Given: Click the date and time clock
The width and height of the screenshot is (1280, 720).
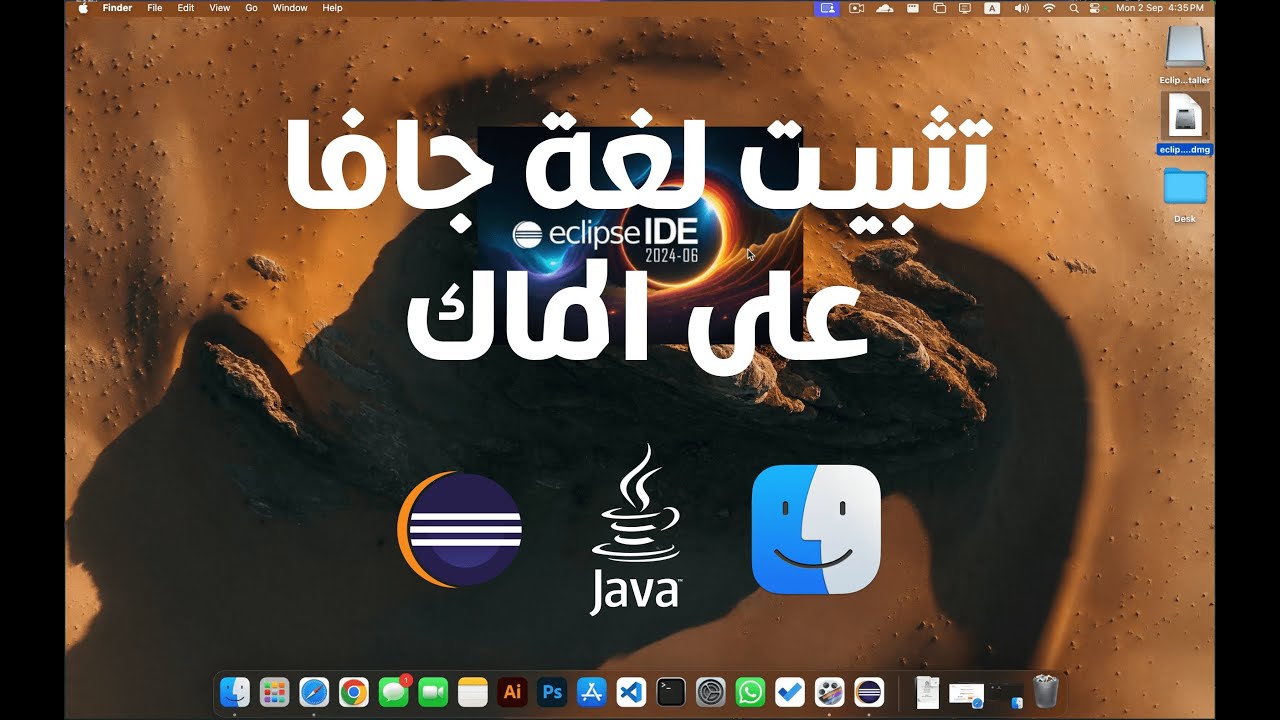Looking at the screenshot, I should click(1160, 7).
